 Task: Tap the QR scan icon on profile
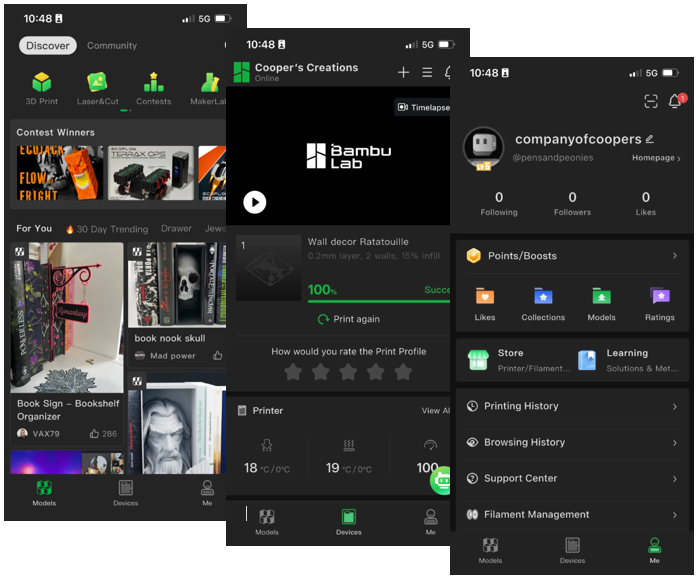(x=651, y=102)
